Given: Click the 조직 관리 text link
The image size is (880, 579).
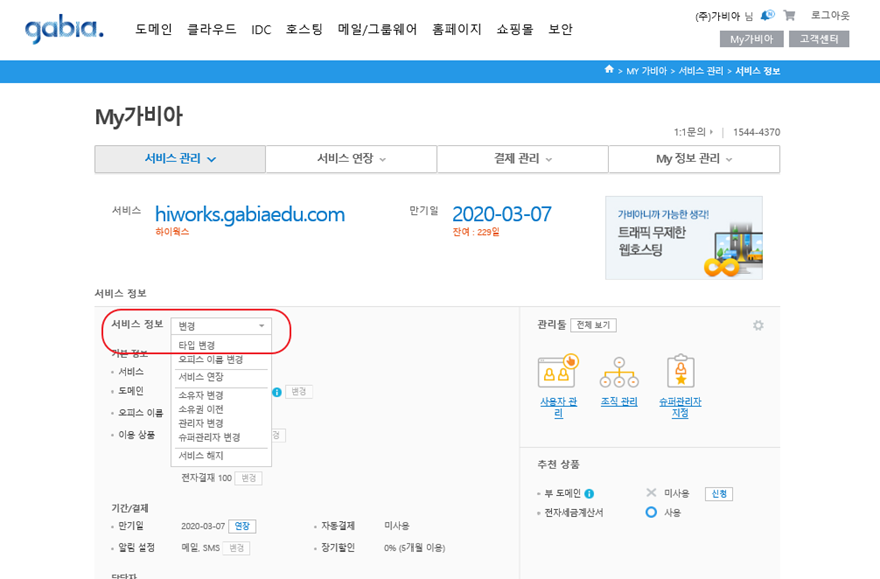Looking at the screenshot, I should pos(619,402).
